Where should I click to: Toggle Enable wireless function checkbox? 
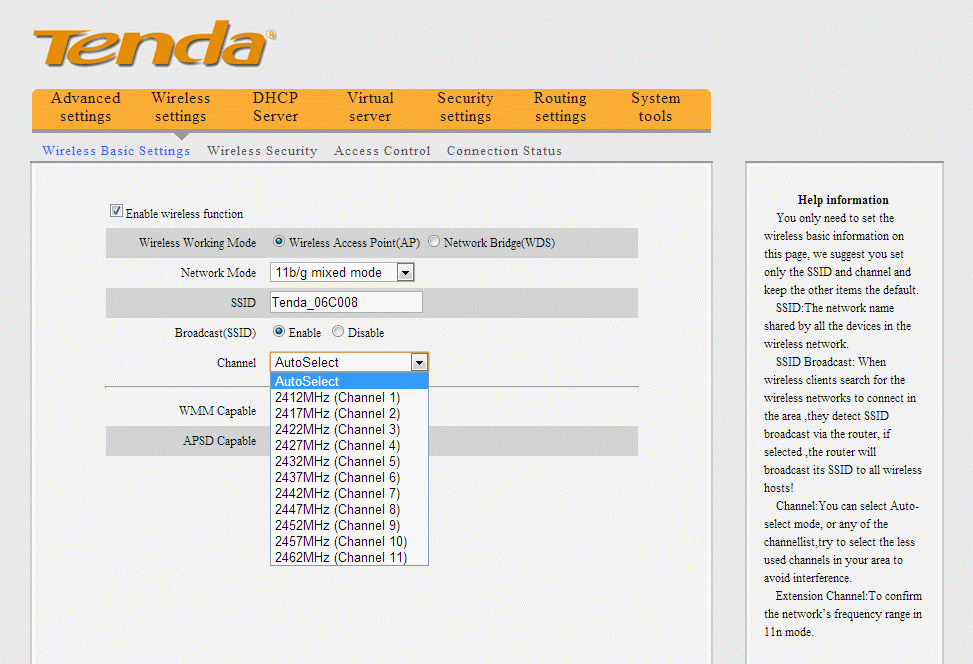click(116, 211)
